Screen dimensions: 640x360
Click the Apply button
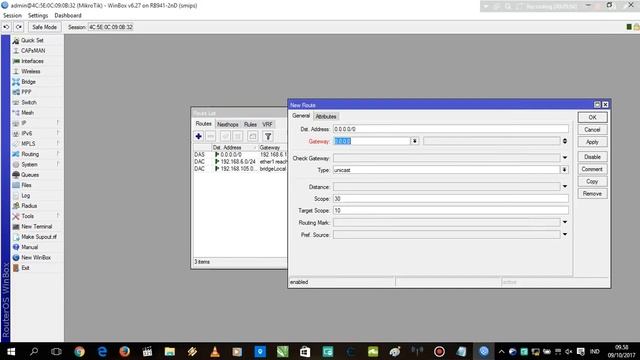592,142
